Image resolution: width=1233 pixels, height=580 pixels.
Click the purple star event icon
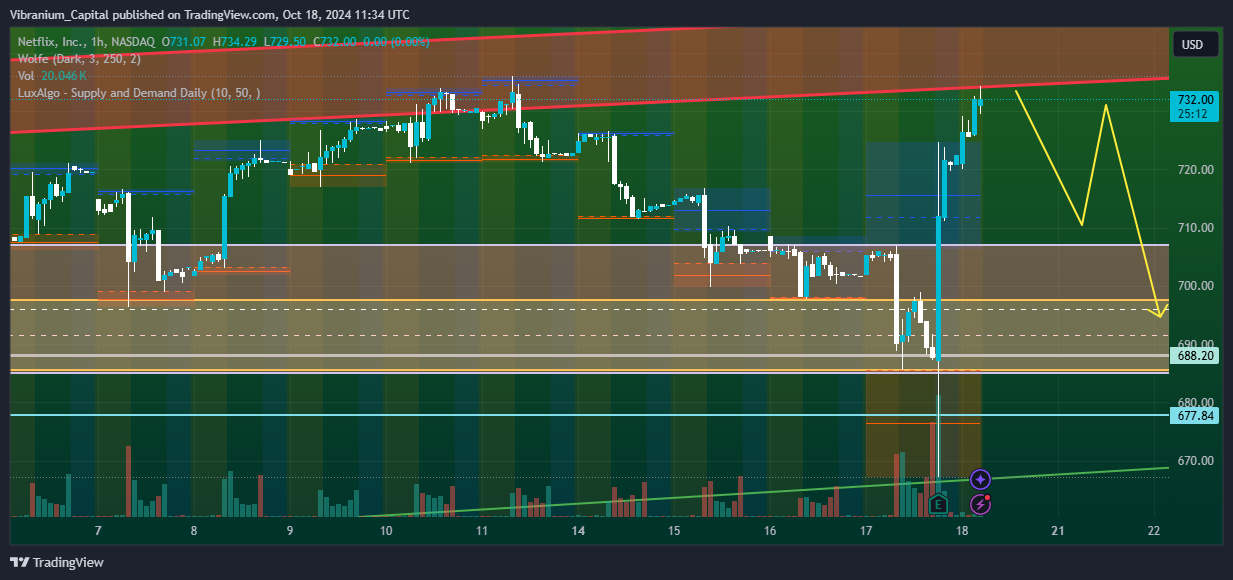981,480
